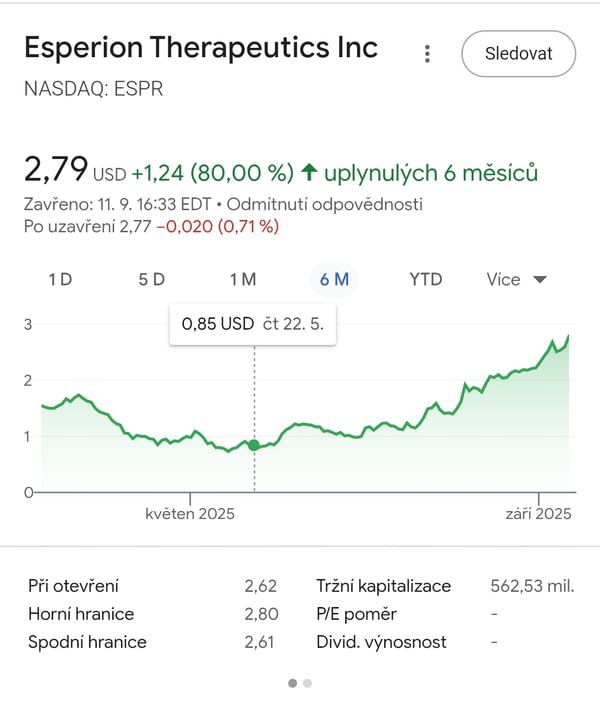Go to second pagination dot

[307, 683]
